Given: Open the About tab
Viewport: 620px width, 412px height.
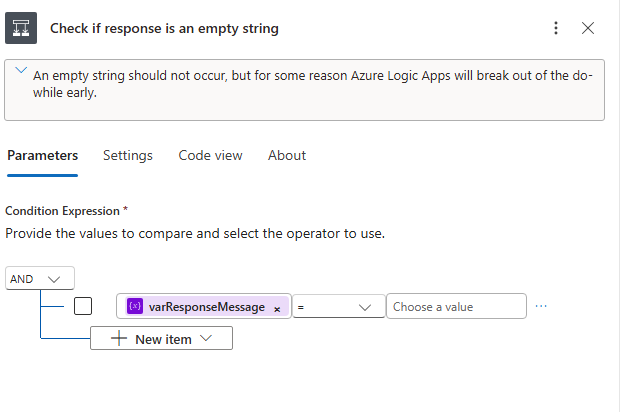Looking at the screenshot, I should (x=287, y=155).
